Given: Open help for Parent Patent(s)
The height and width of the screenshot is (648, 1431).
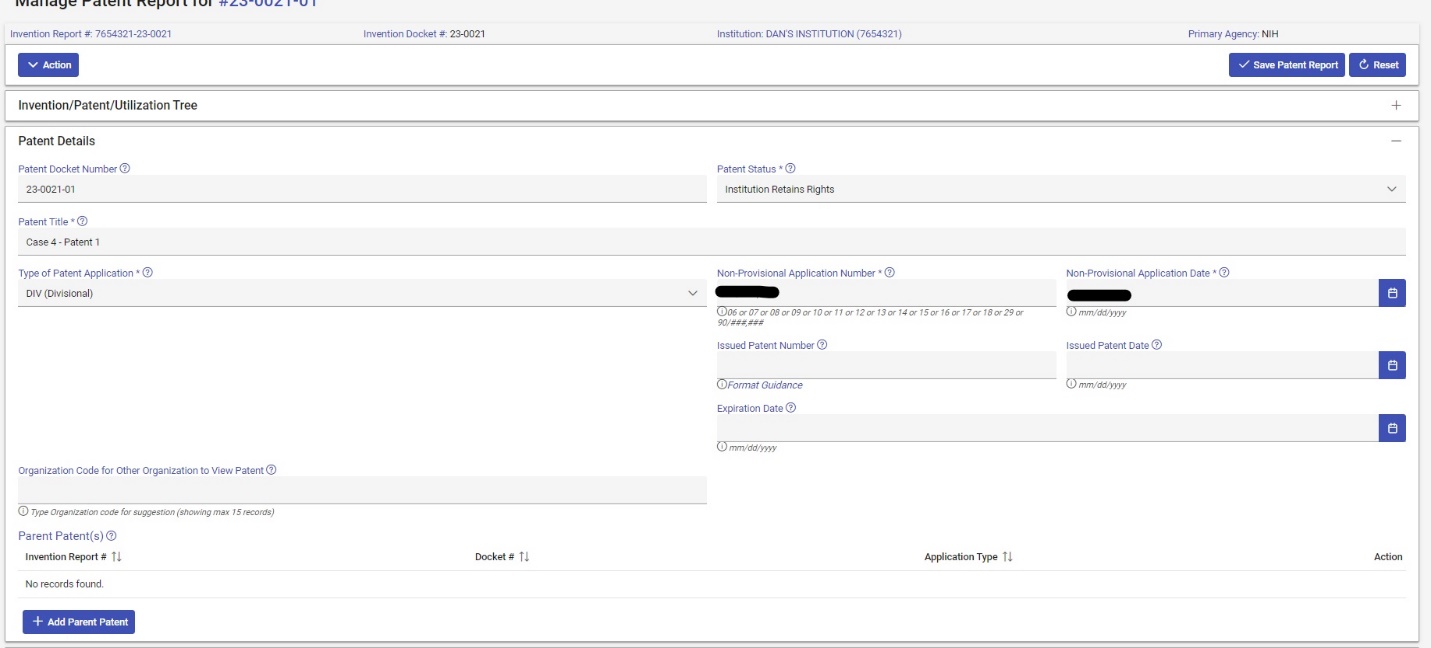Looking at the screenshot, I should [111, 536].
